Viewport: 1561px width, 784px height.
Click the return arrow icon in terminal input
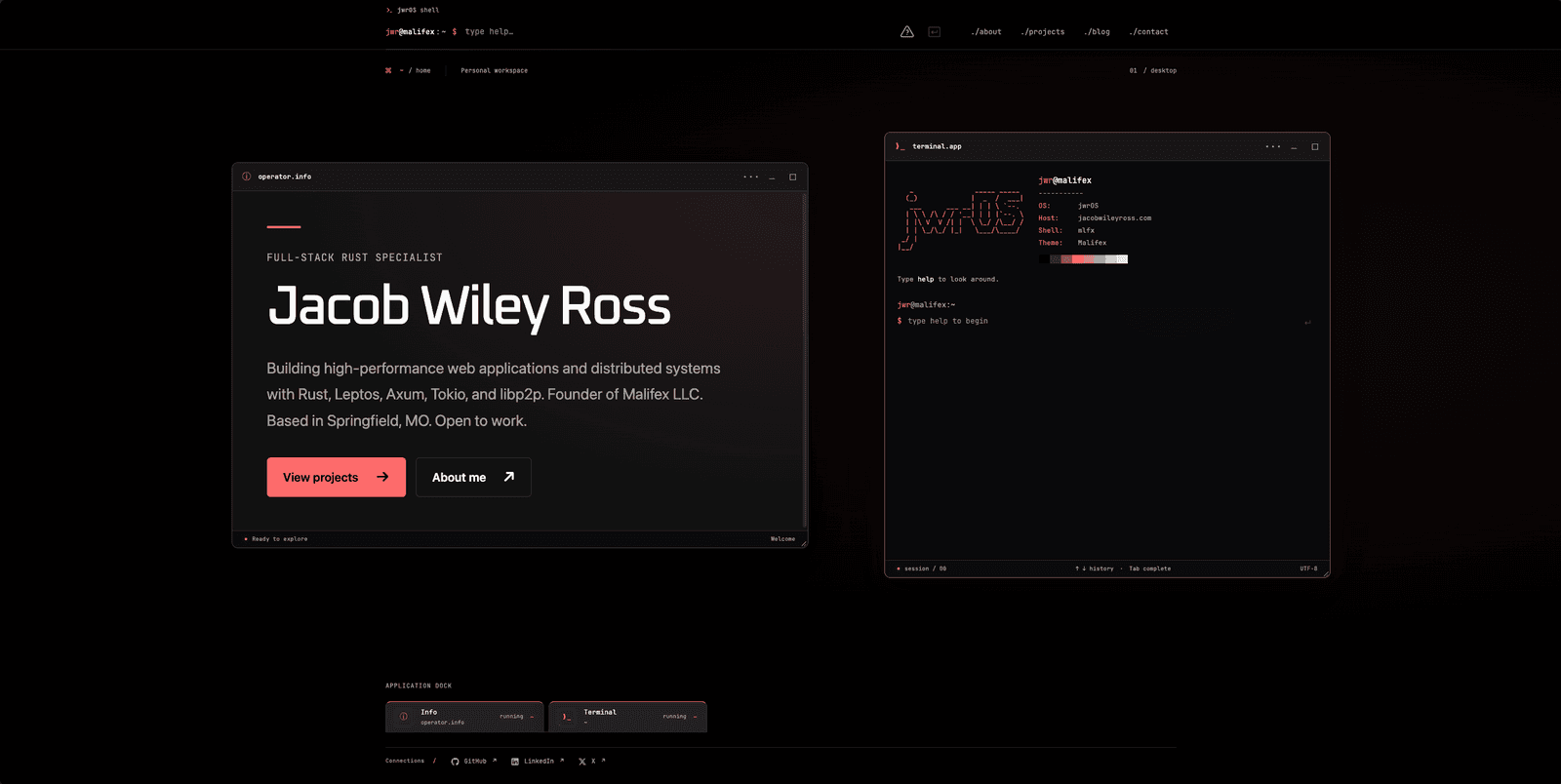pyautogui.click(x=1307, y=322)
